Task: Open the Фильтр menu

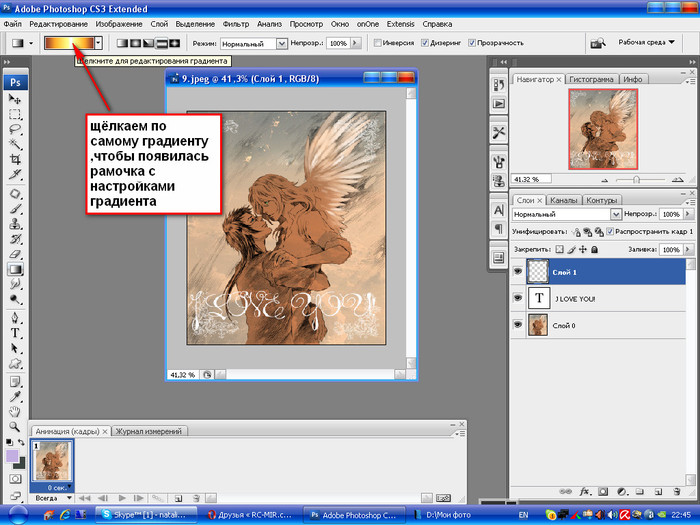Action: pyautogui.click(x=236, y=24)
